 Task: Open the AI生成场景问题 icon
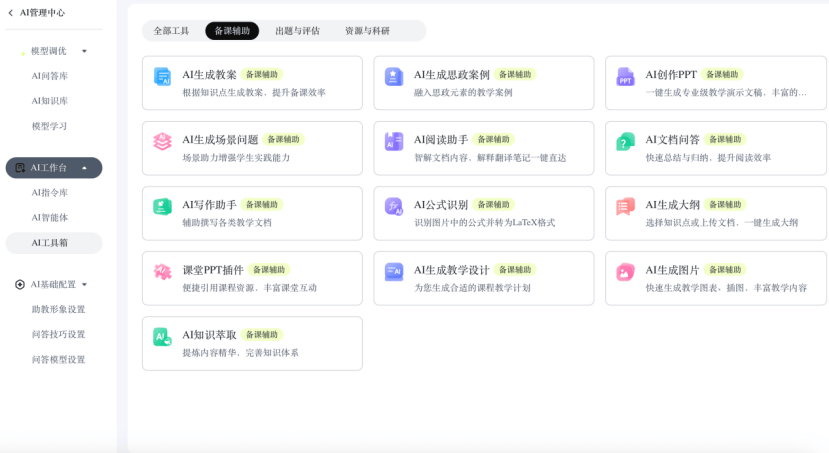[x=162, y=142]
